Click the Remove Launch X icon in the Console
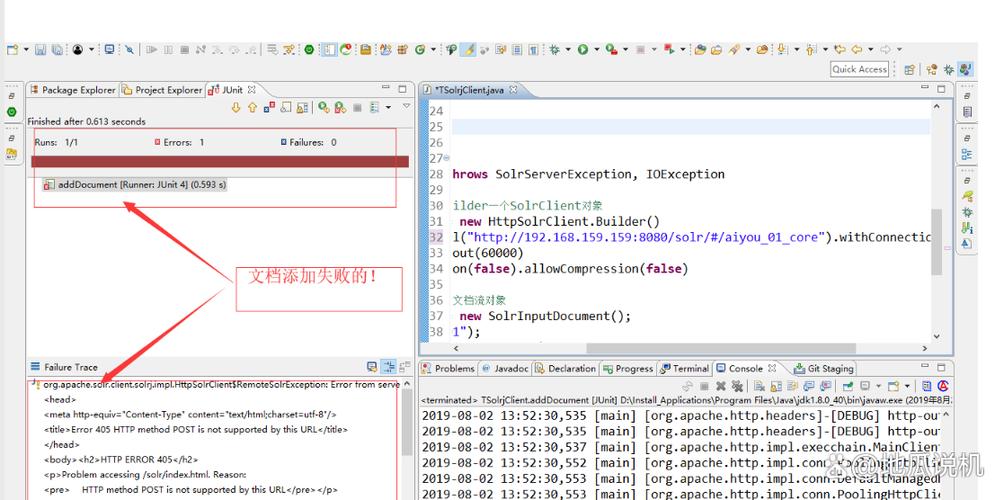This screenshot has height=500, width=1004. [721, 386]
